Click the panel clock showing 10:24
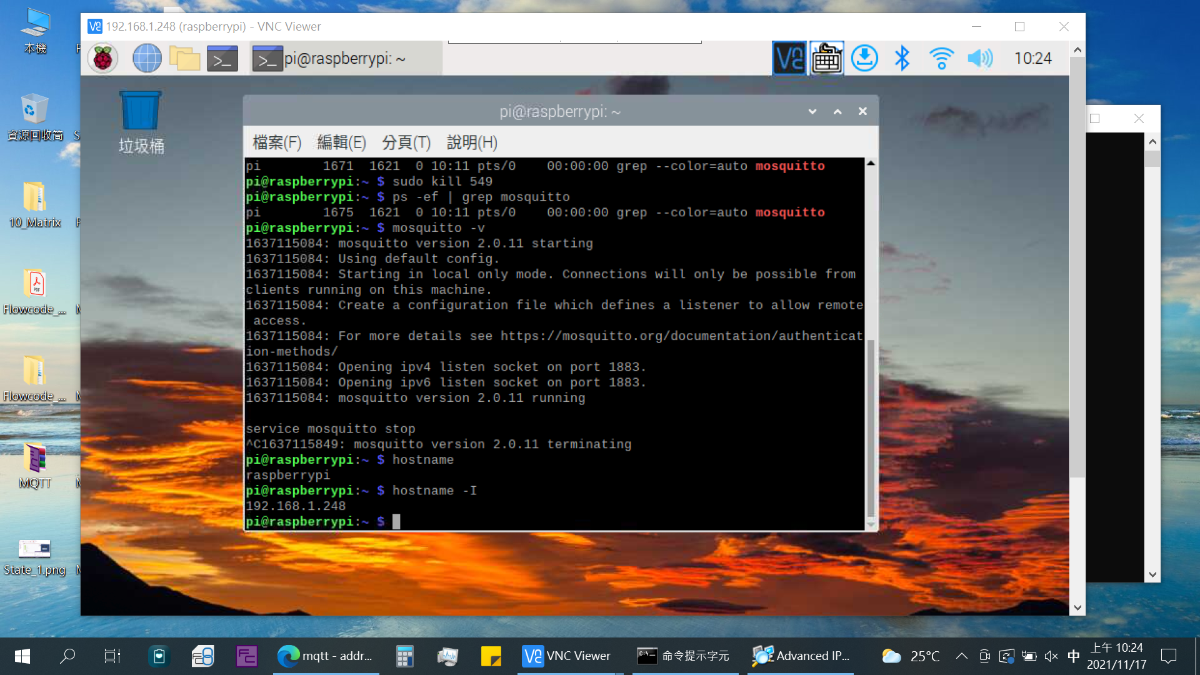 point(1032,59)
